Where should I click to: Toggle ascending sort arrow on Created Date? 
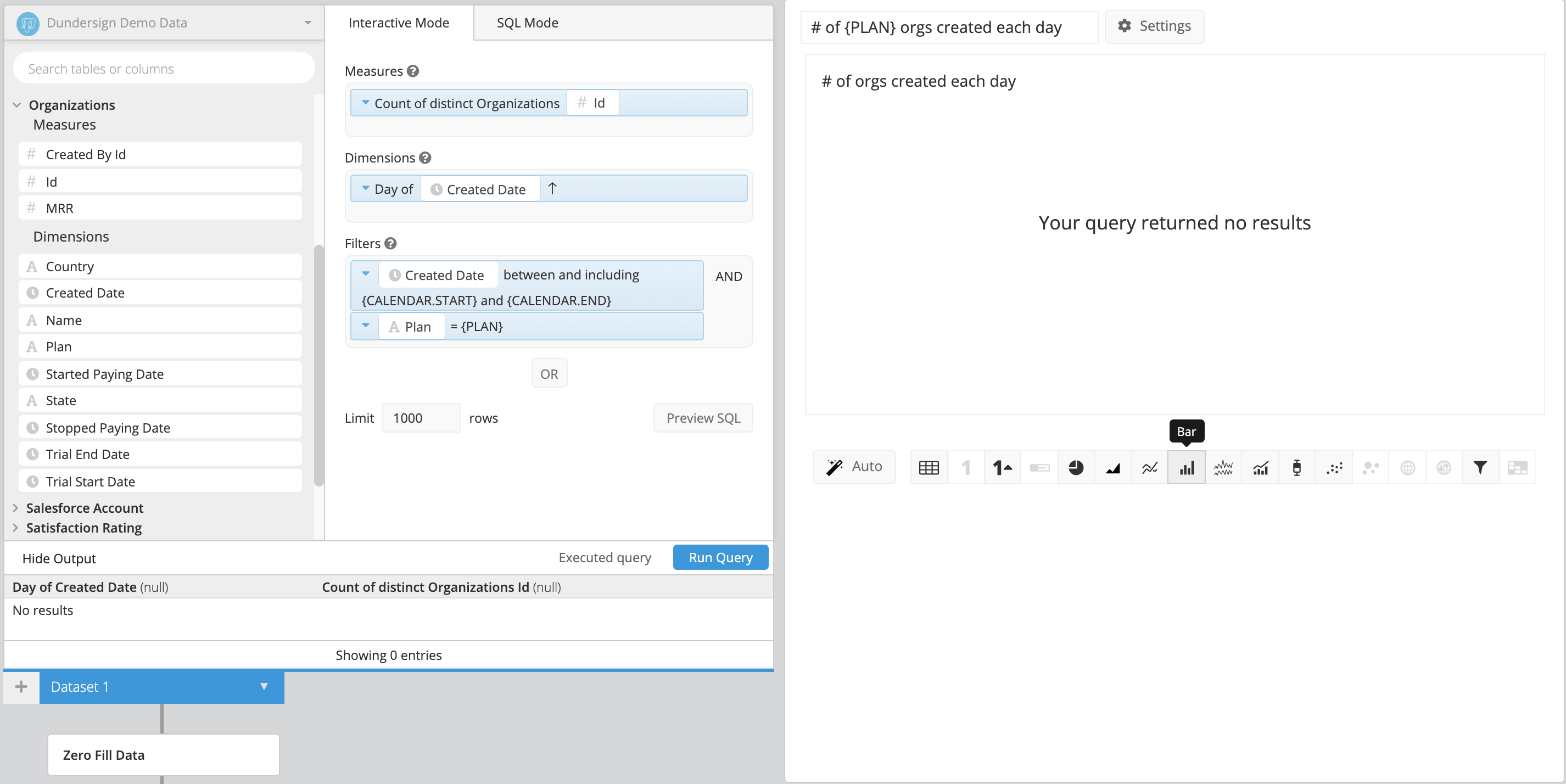pos(552,188)
